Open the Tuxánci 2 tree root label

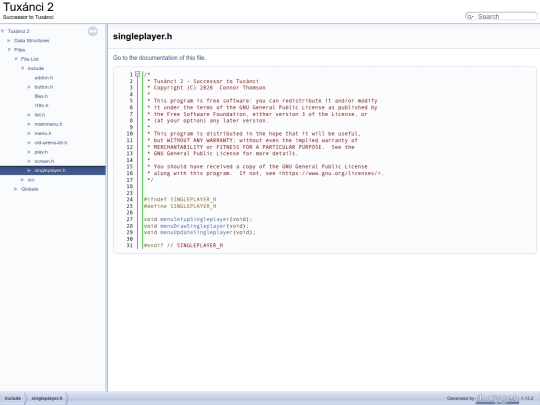click(19, 31)
